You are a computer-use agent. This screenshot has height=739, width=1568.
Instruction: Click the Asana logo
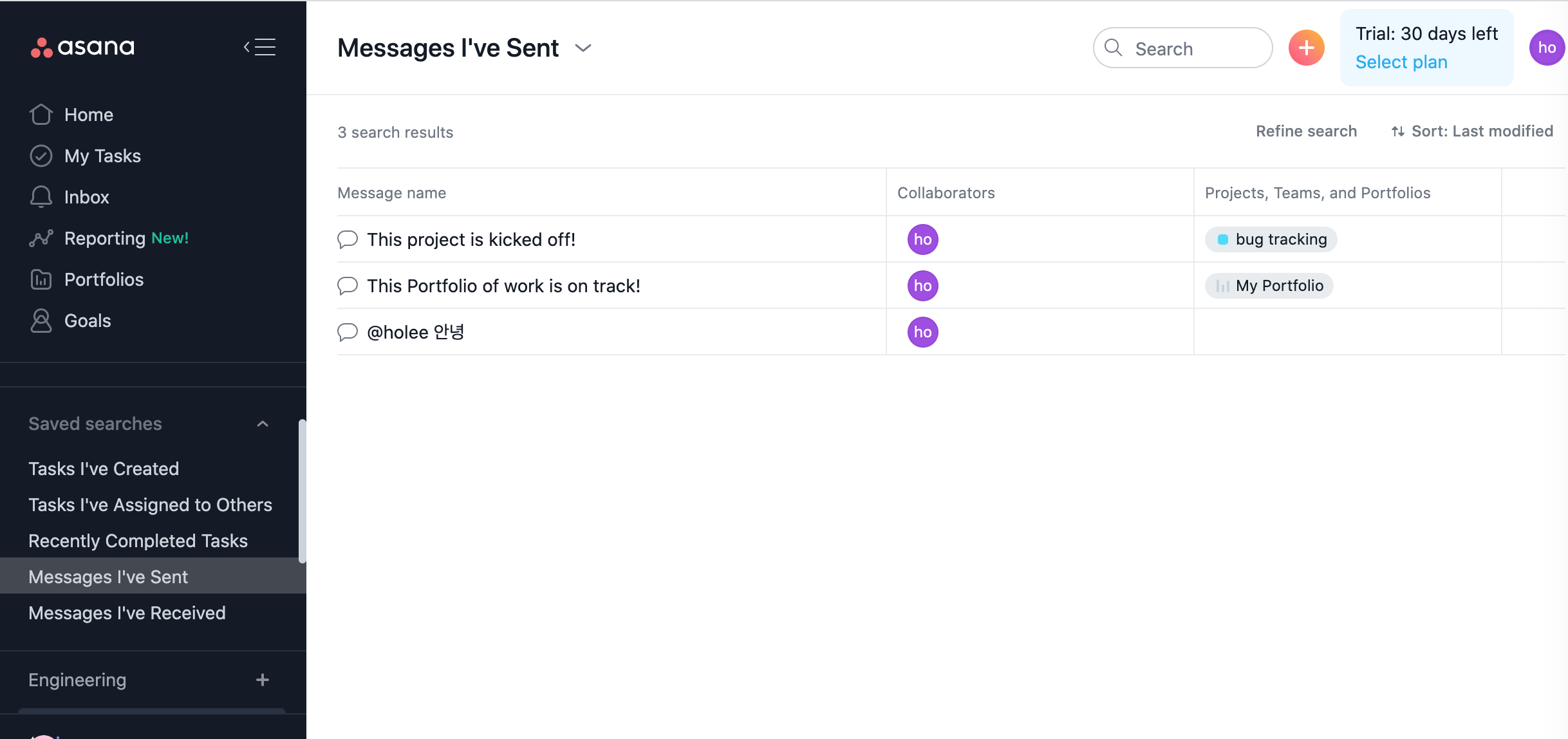pos(82,47)
